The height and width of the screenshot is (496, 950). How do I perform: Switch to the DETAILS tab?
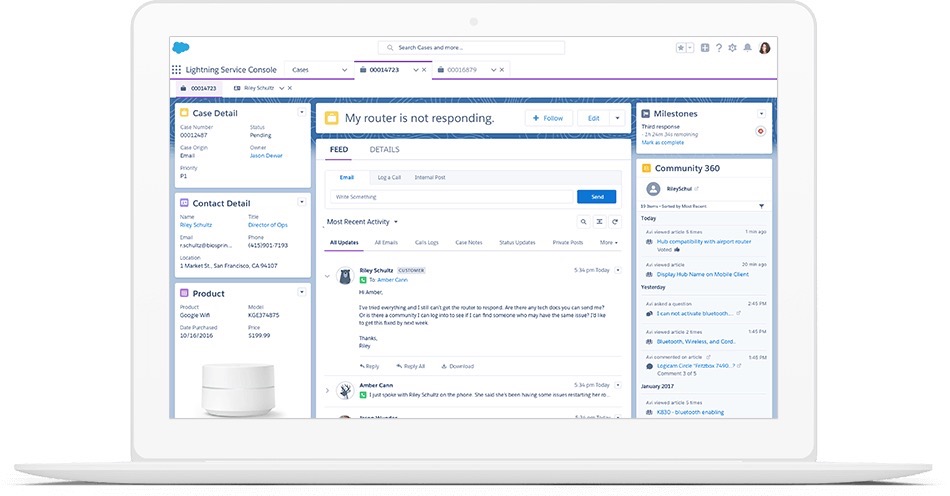(384, 150)
